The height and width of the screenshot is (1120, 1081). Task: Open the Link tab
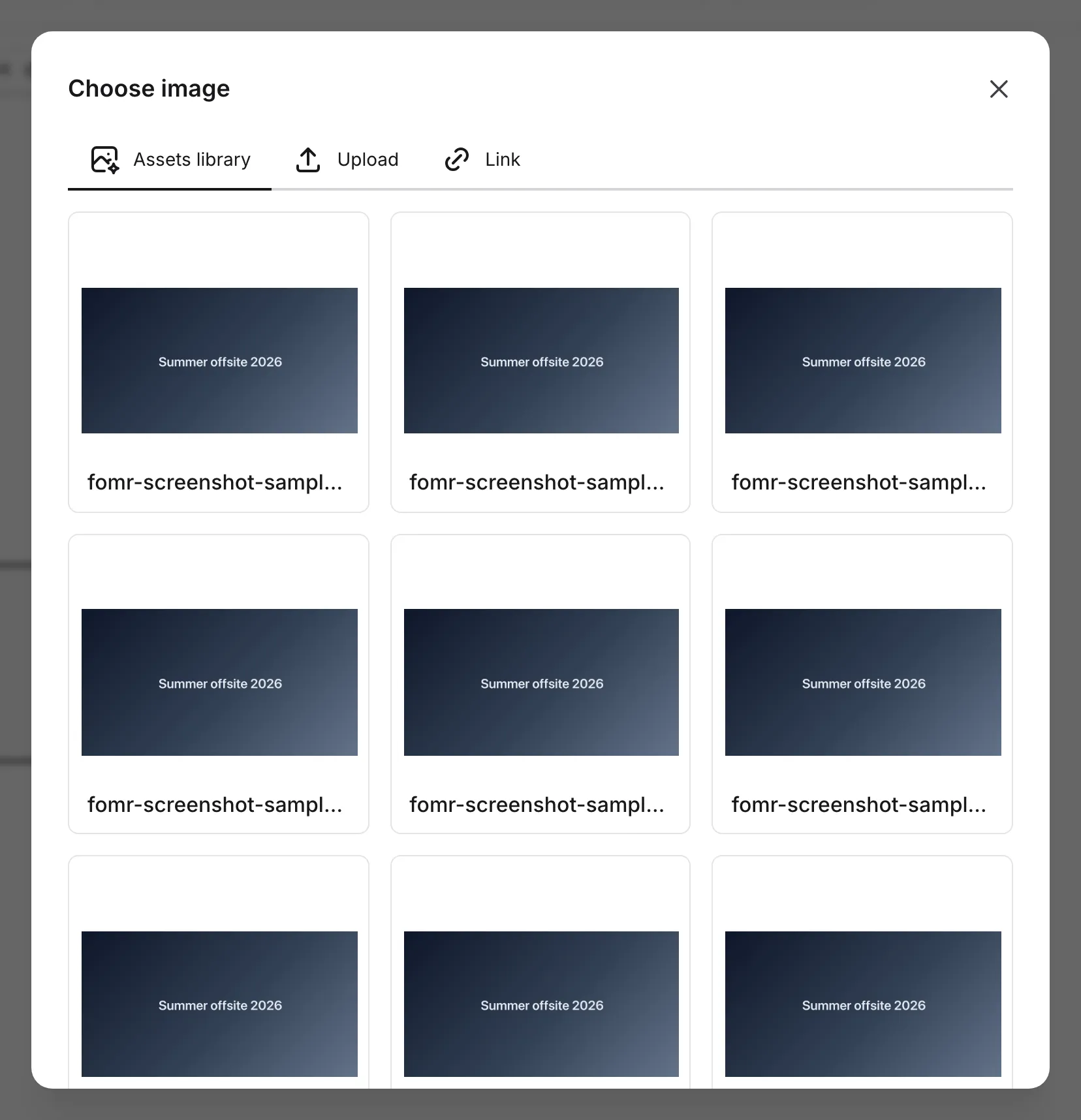click(482, 160)
